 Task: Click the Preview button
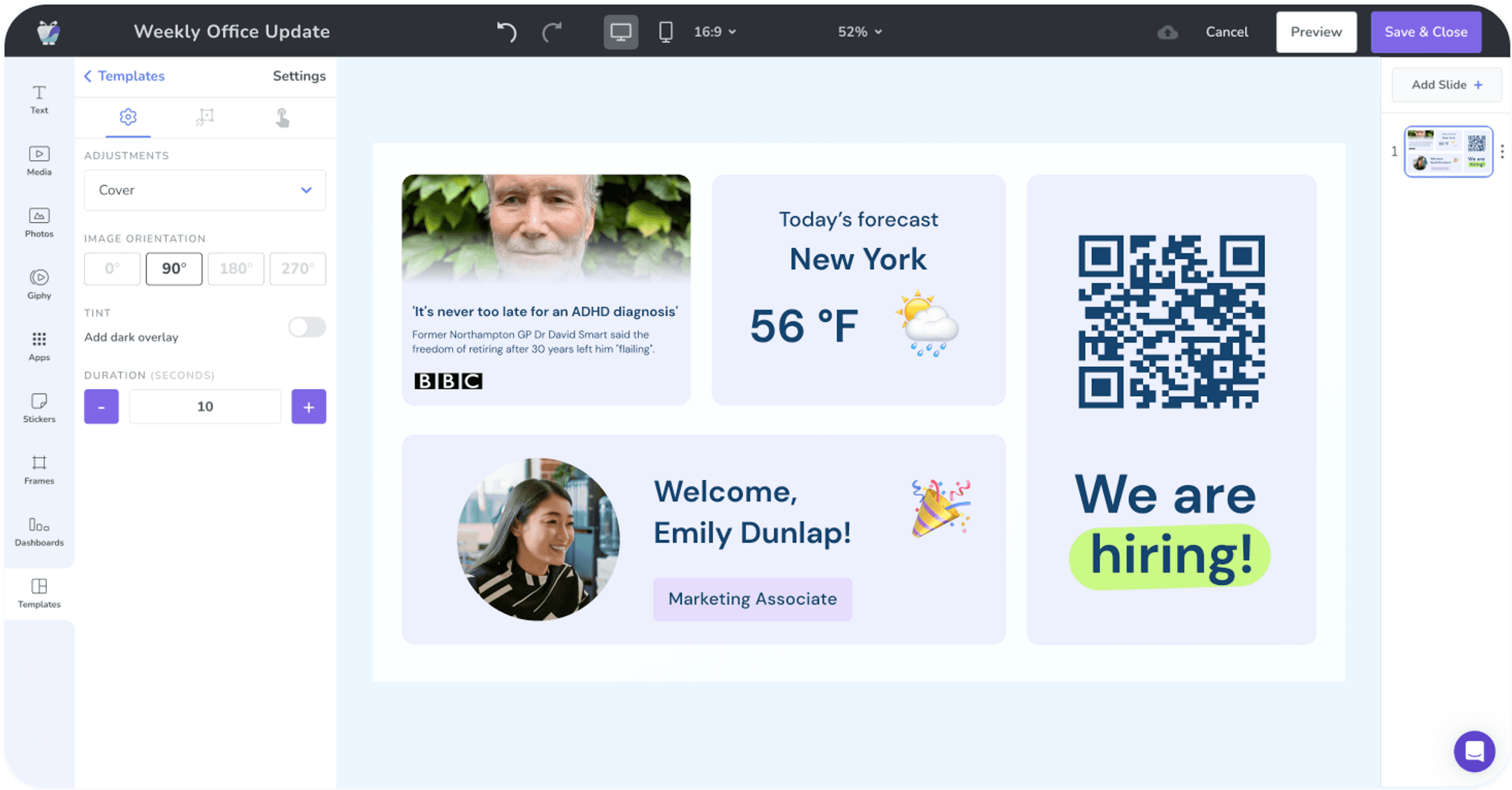[1316, 32]
